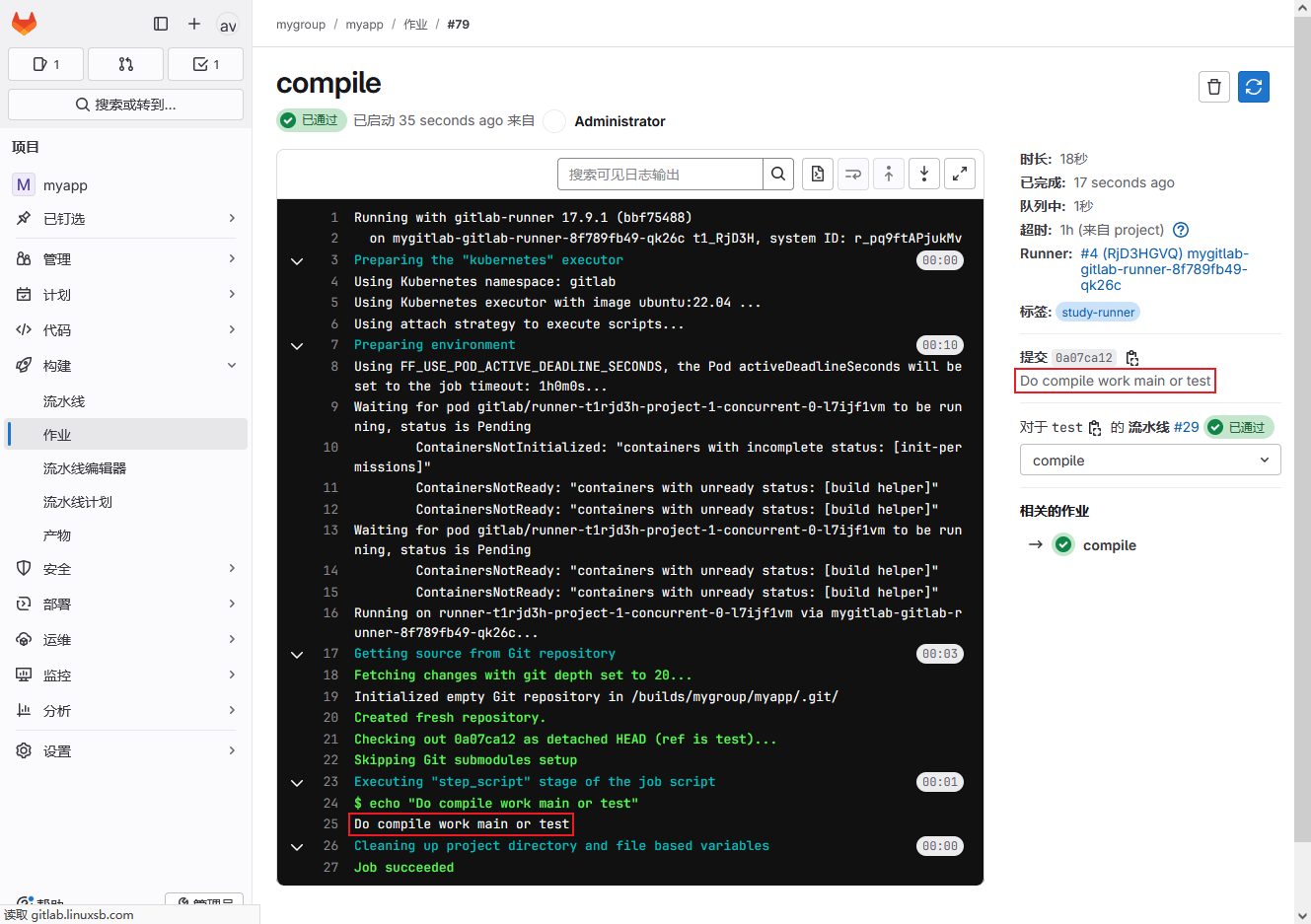Click 'Job succeeded' log text
Screen dimensions: 1311x924
coord(403,867)
